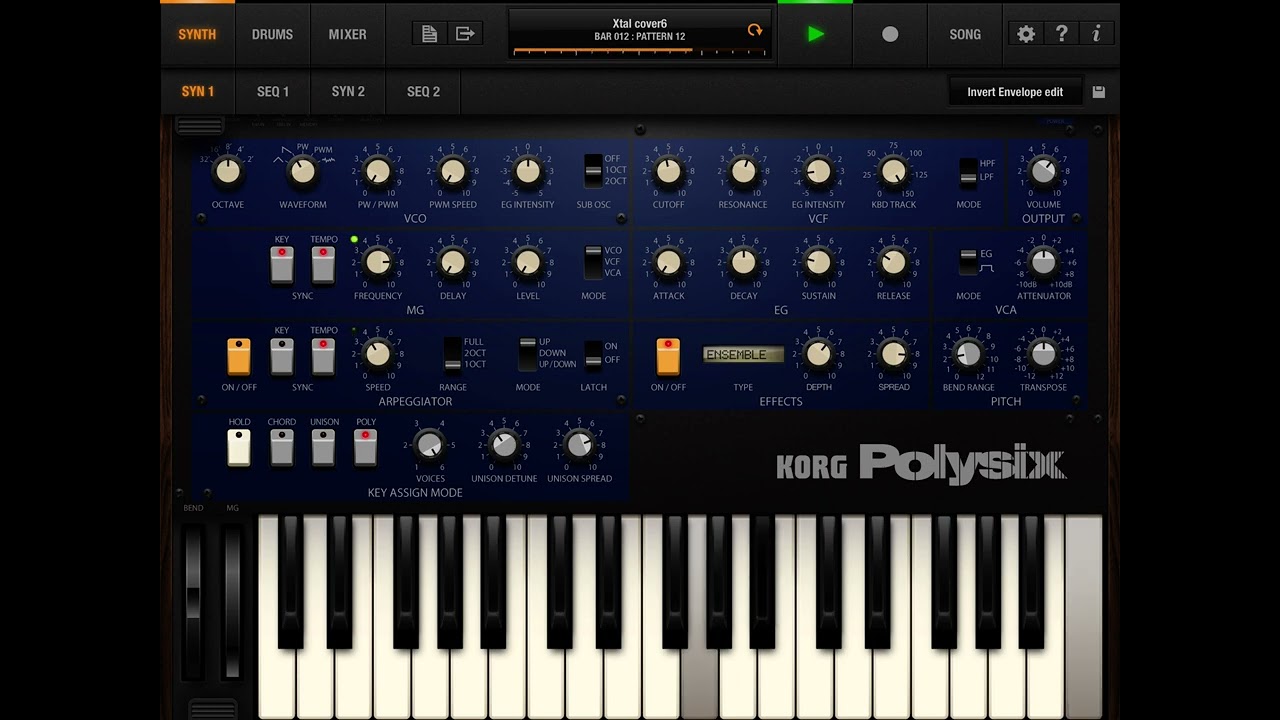Toggle arpeggiator UP/DOWN MODE switch
1280x720 pixels.
[x=527, y=353]
